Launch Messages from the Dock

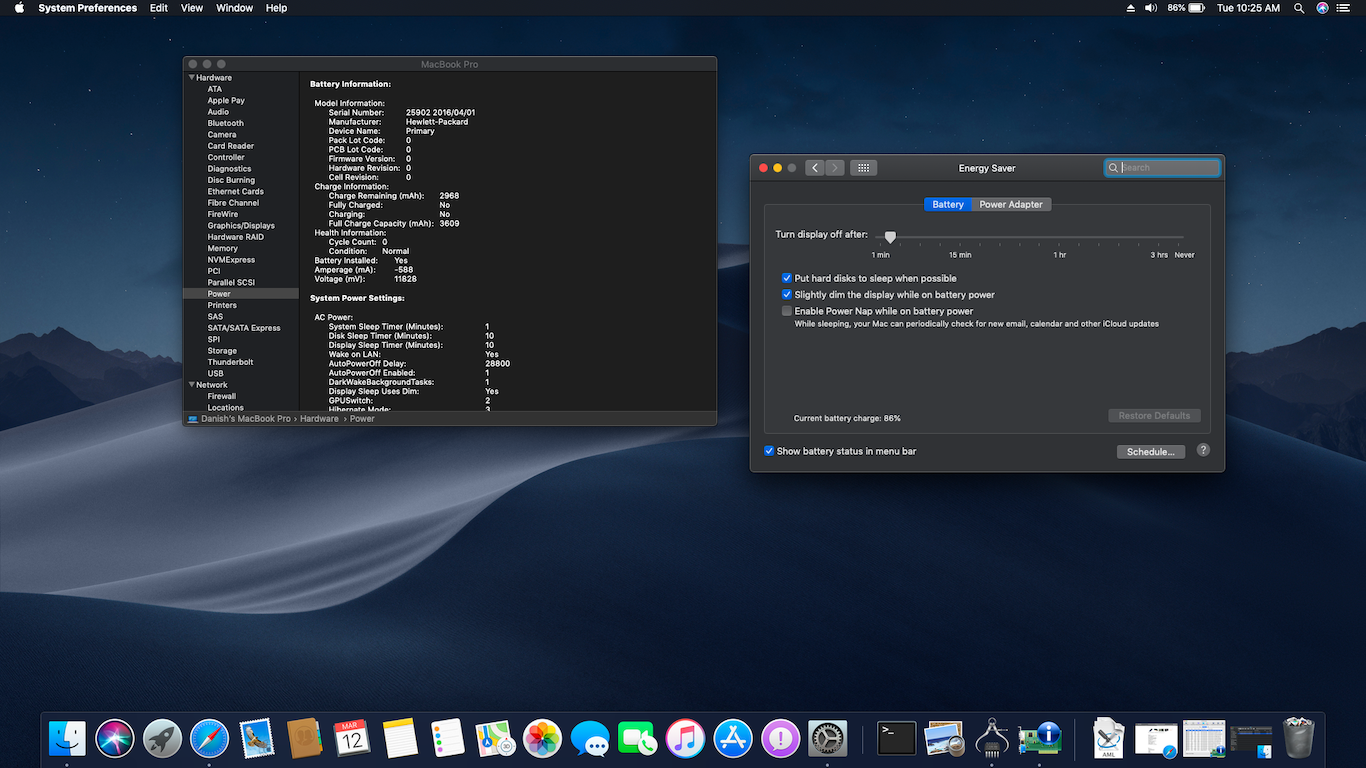(590, 738)
